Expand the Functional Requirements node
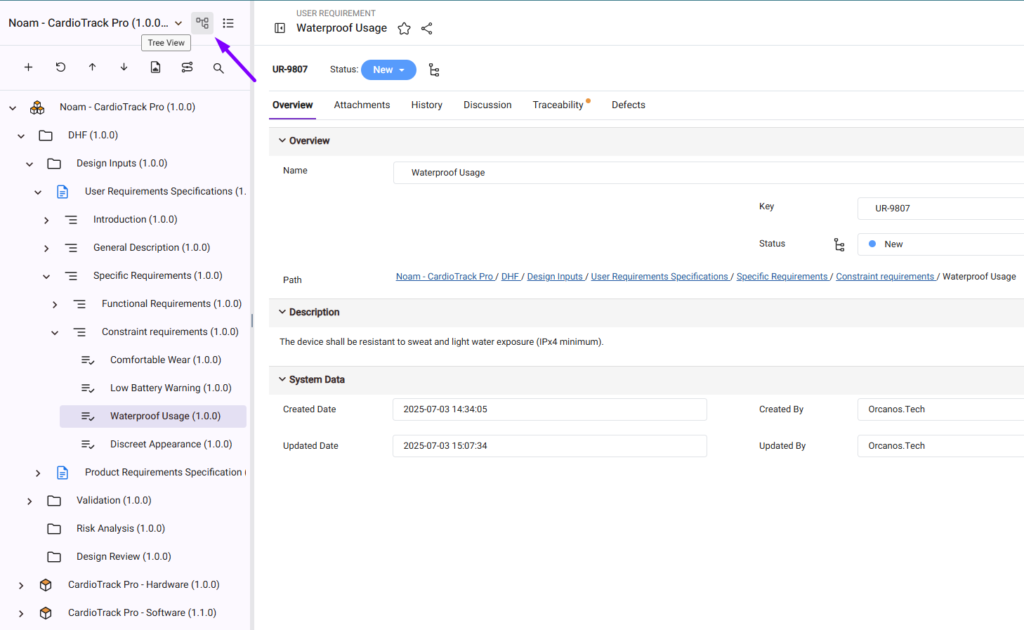This screenshot has height=630, width=1024. [x=54, y=304]
